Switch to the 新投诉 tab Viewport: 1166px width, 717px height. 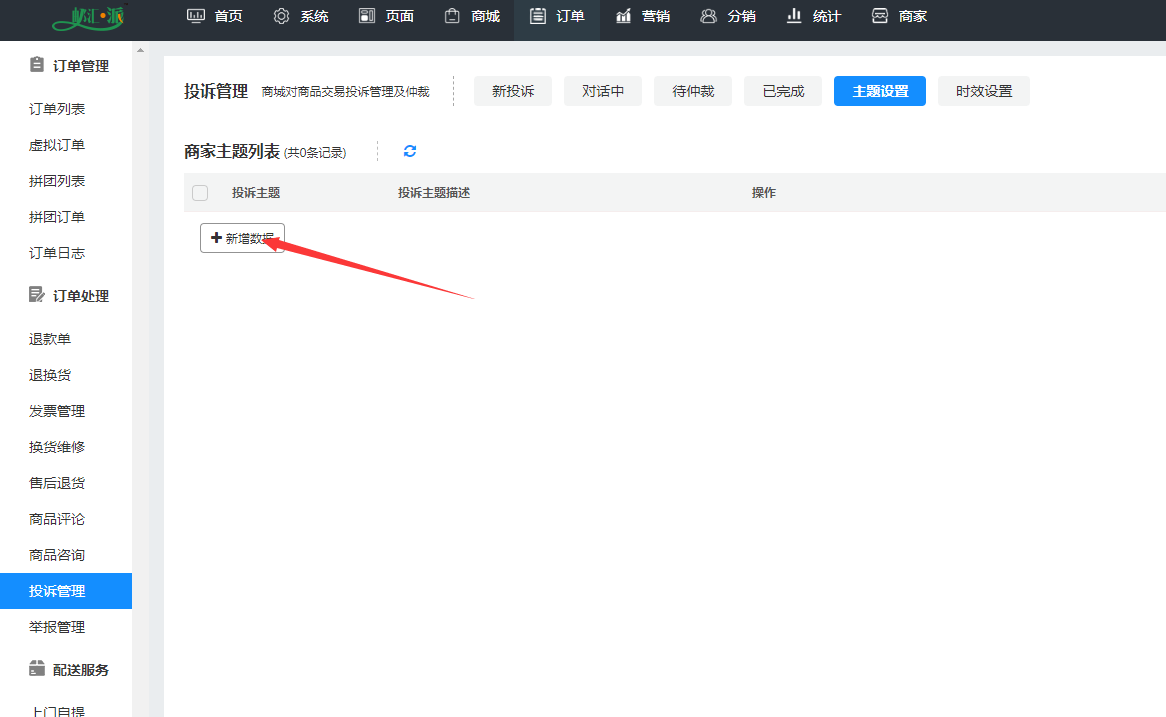point(513,91)
